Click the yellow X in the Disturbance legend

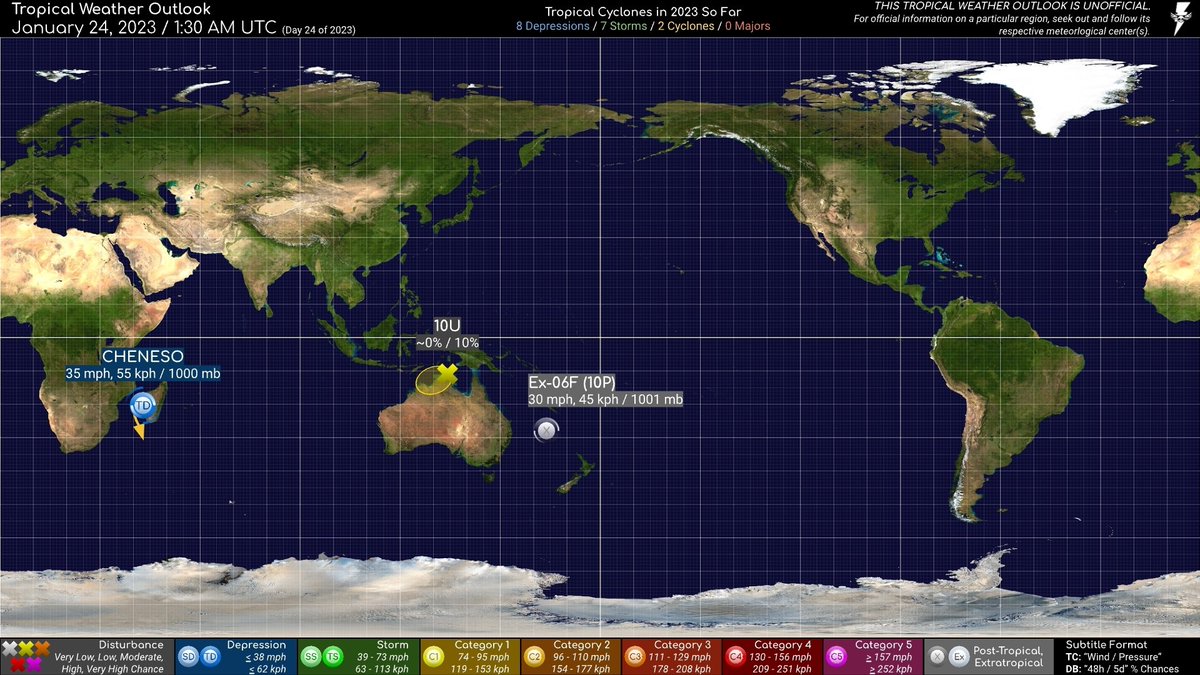(x=26, y=648)
